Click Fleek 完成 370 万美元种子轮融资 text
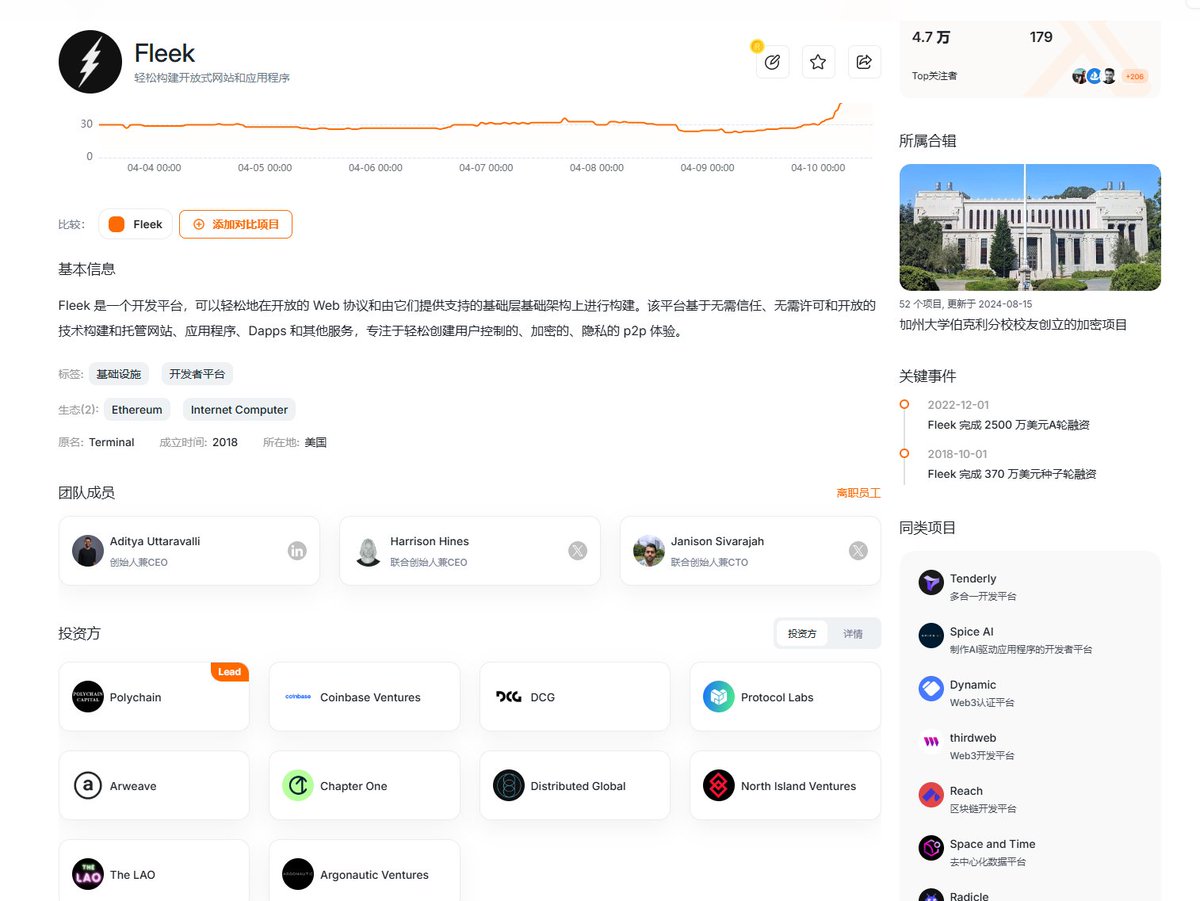The width and height of the screenshot is (1200, 901). point(1012,474)
